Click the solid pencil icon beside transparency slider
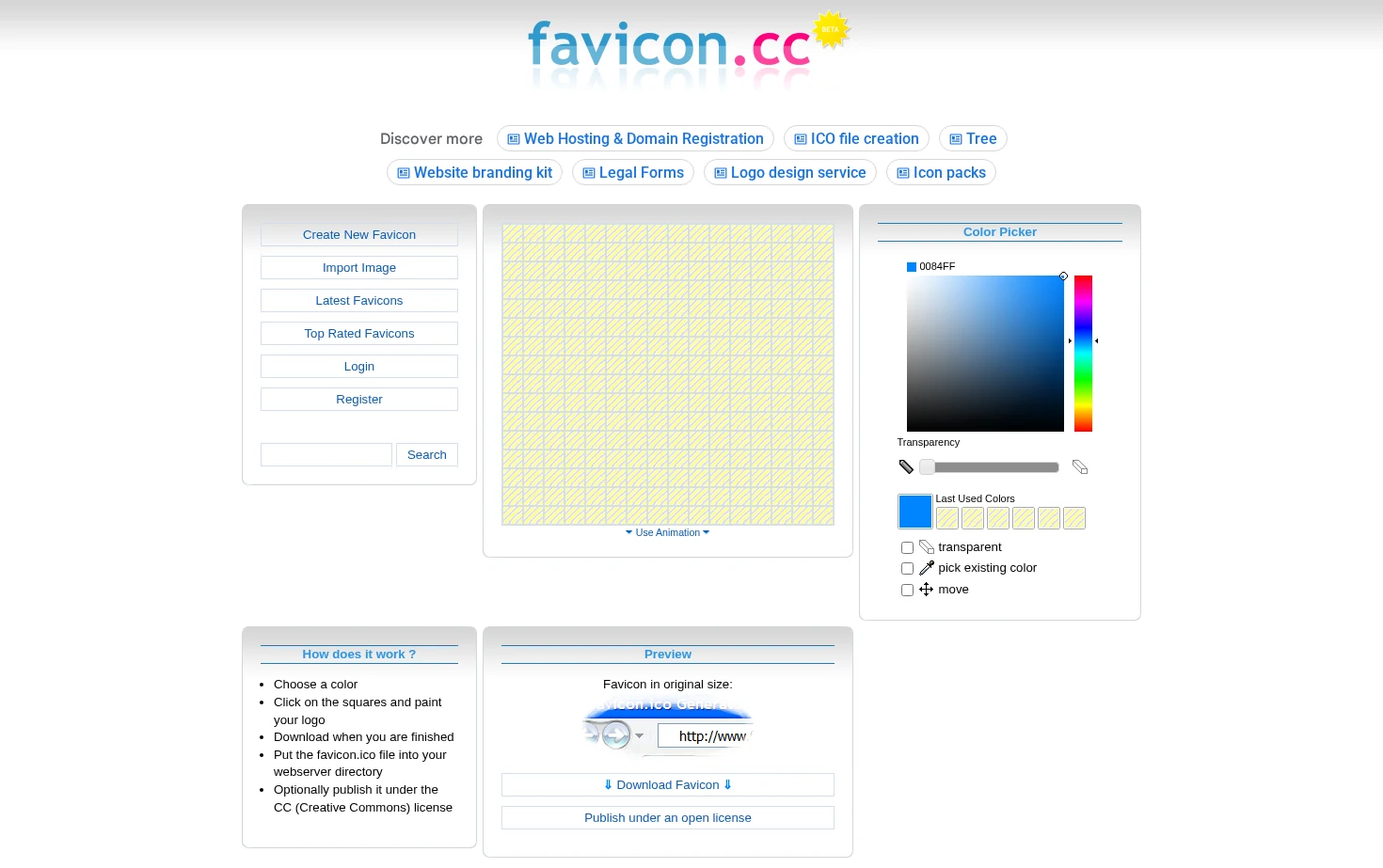The image size is (1383, 868). coord(906,466)
